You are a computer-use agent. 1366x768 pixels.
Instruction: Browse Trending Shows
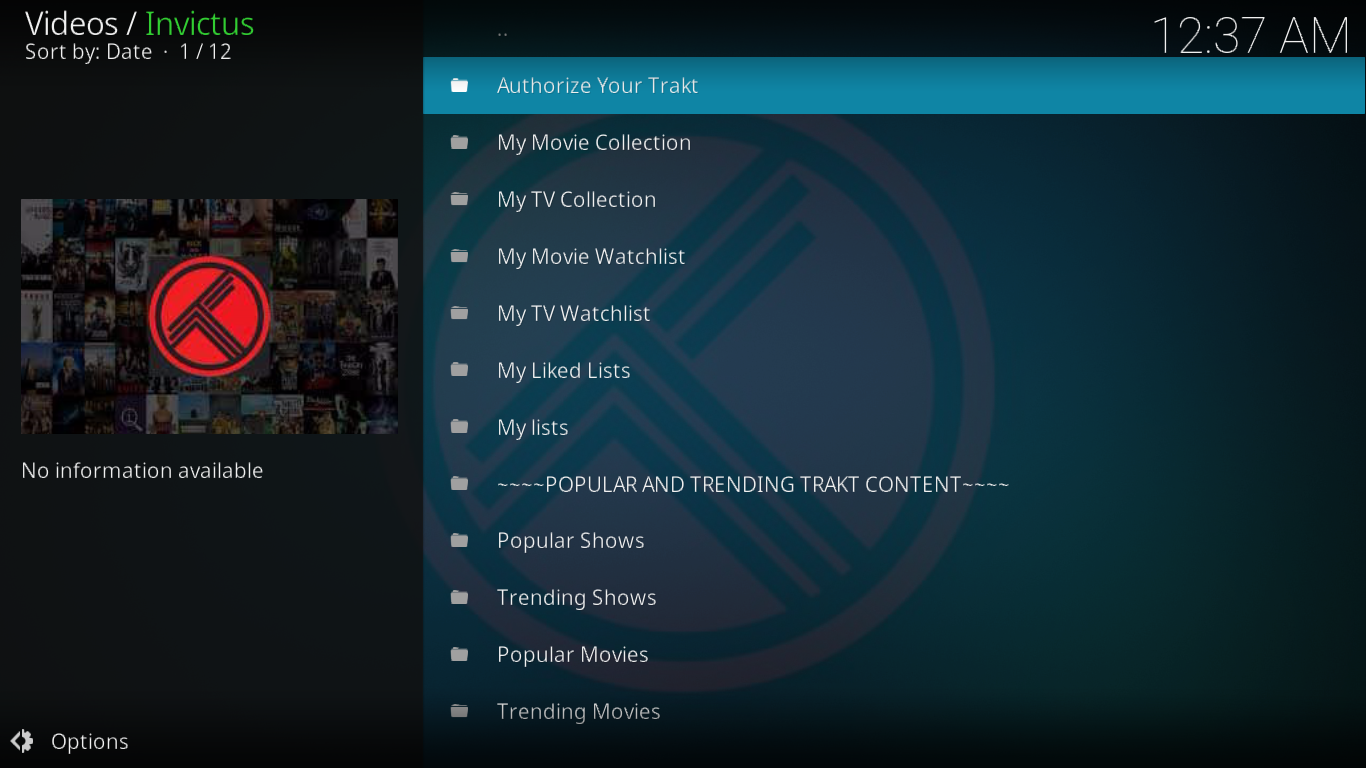pos(894,597)
